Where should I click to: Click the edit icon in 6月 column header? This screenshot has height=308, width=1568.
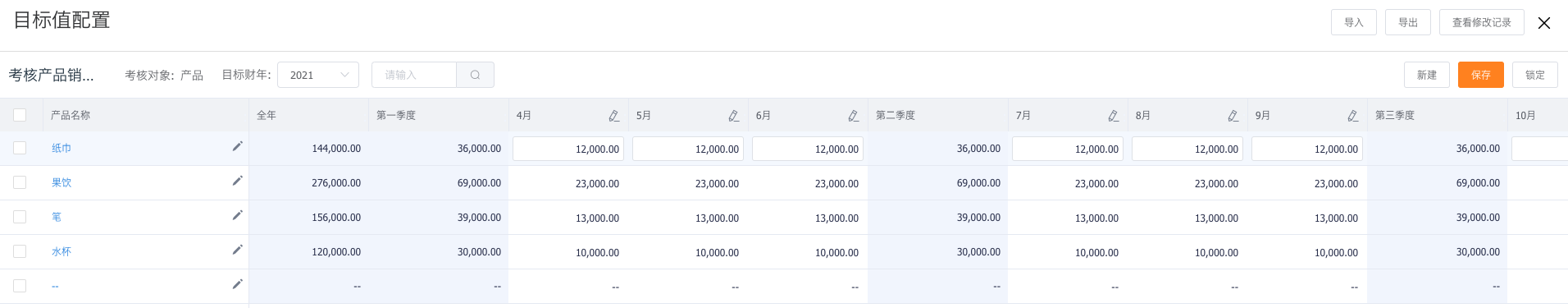[854, 116]
